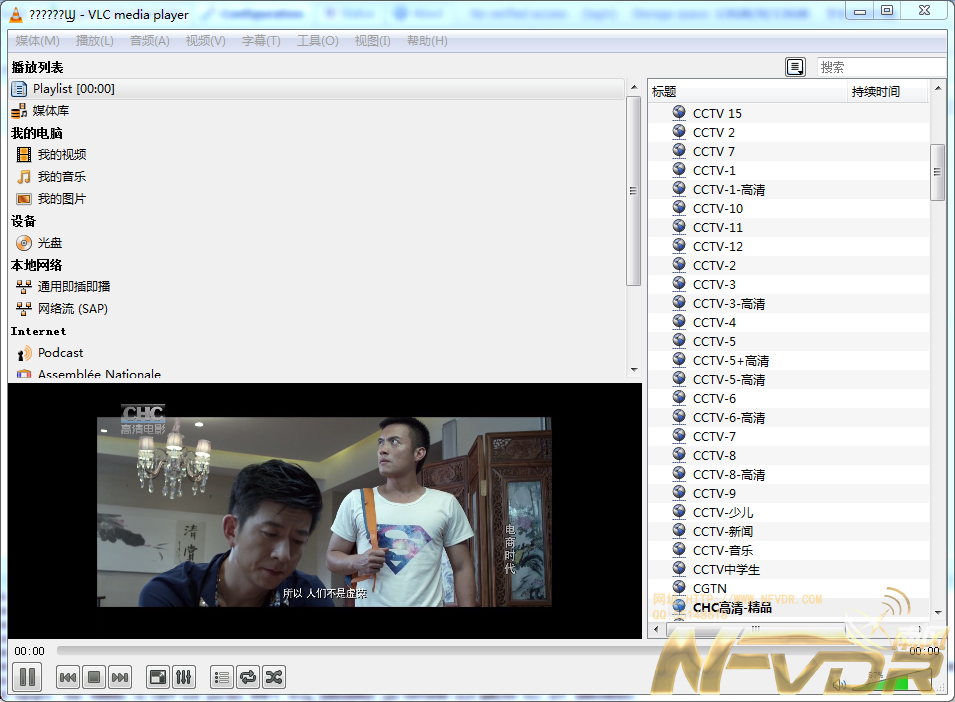Open the 媒体(M) menu
This screenshot has width=955, height=702.
(x=38, y=41)
